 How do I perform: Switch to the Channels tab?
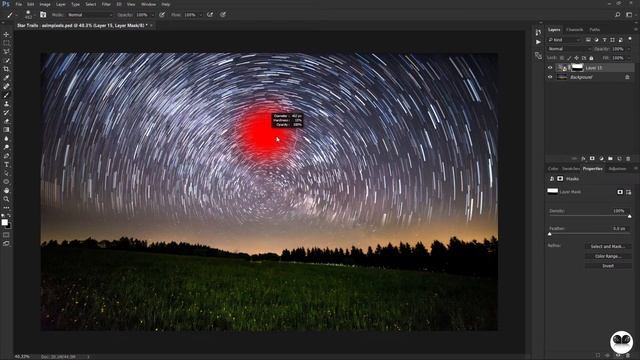(x=574, y=29)
